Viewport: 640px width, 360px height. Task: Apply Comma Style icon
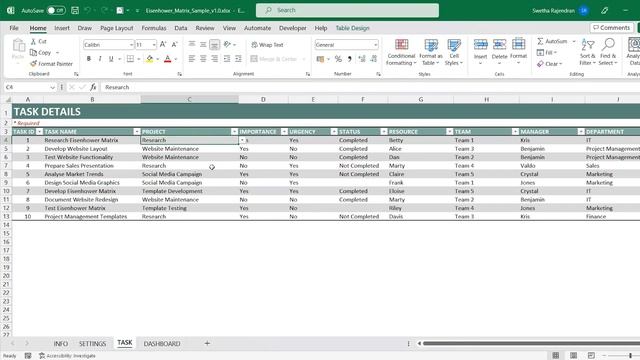click(350, 59)
